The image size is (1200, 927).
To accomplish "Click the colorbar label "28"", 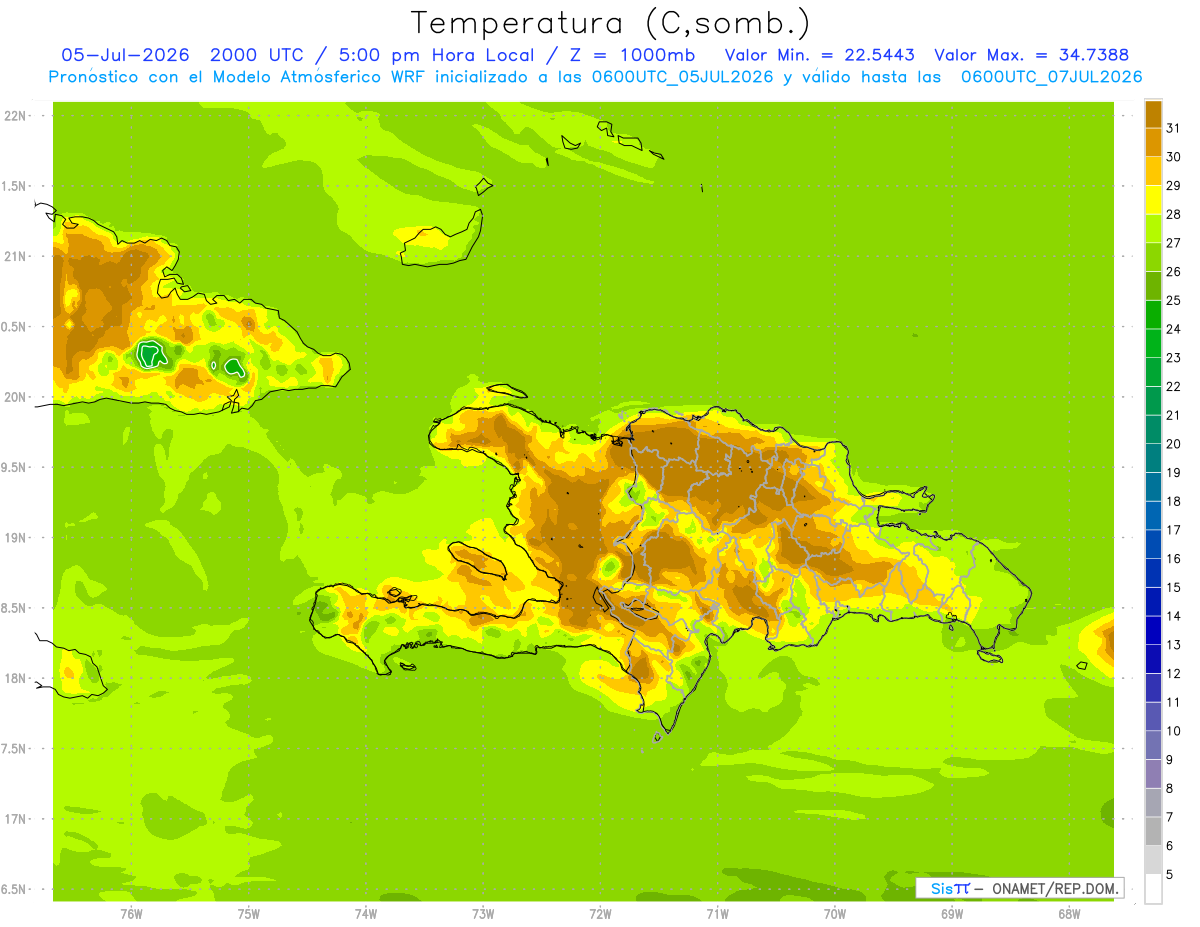I will [1173, 214].
